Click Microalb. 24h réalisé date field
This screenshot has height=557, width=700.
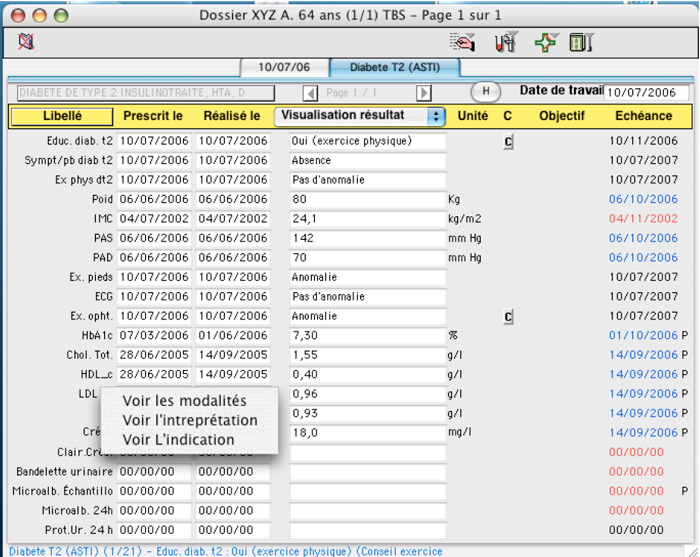coord(233,511)
